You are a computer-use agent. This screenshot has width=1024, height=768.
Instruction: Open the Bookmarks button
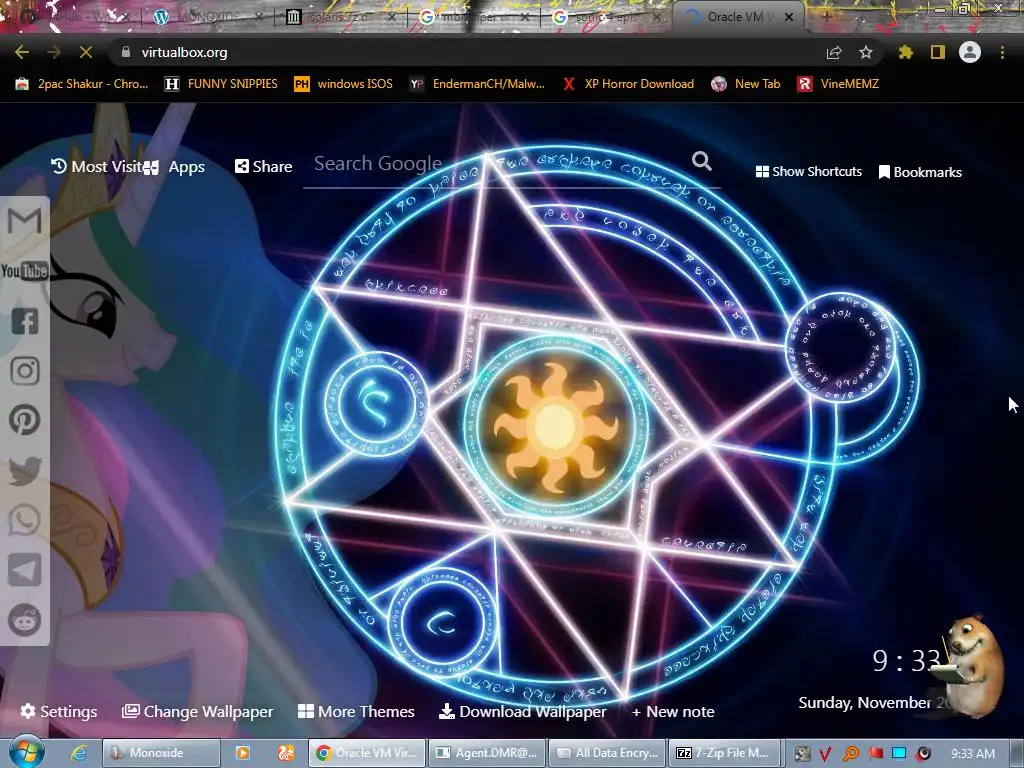pyautogui.click(x=920, y=172)
